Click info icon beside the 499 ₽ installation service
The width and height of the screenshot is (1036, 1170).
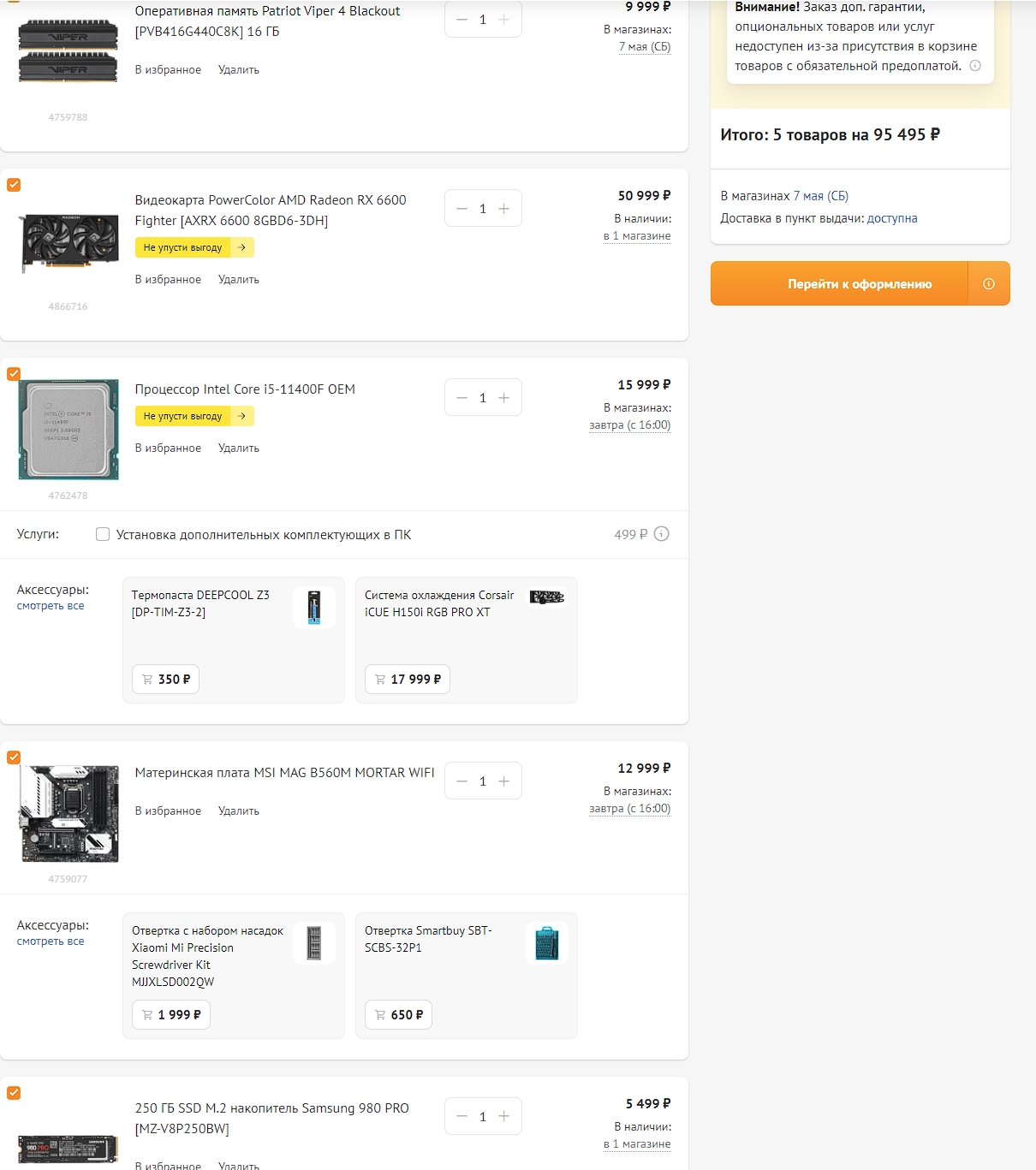coord(661,534)
